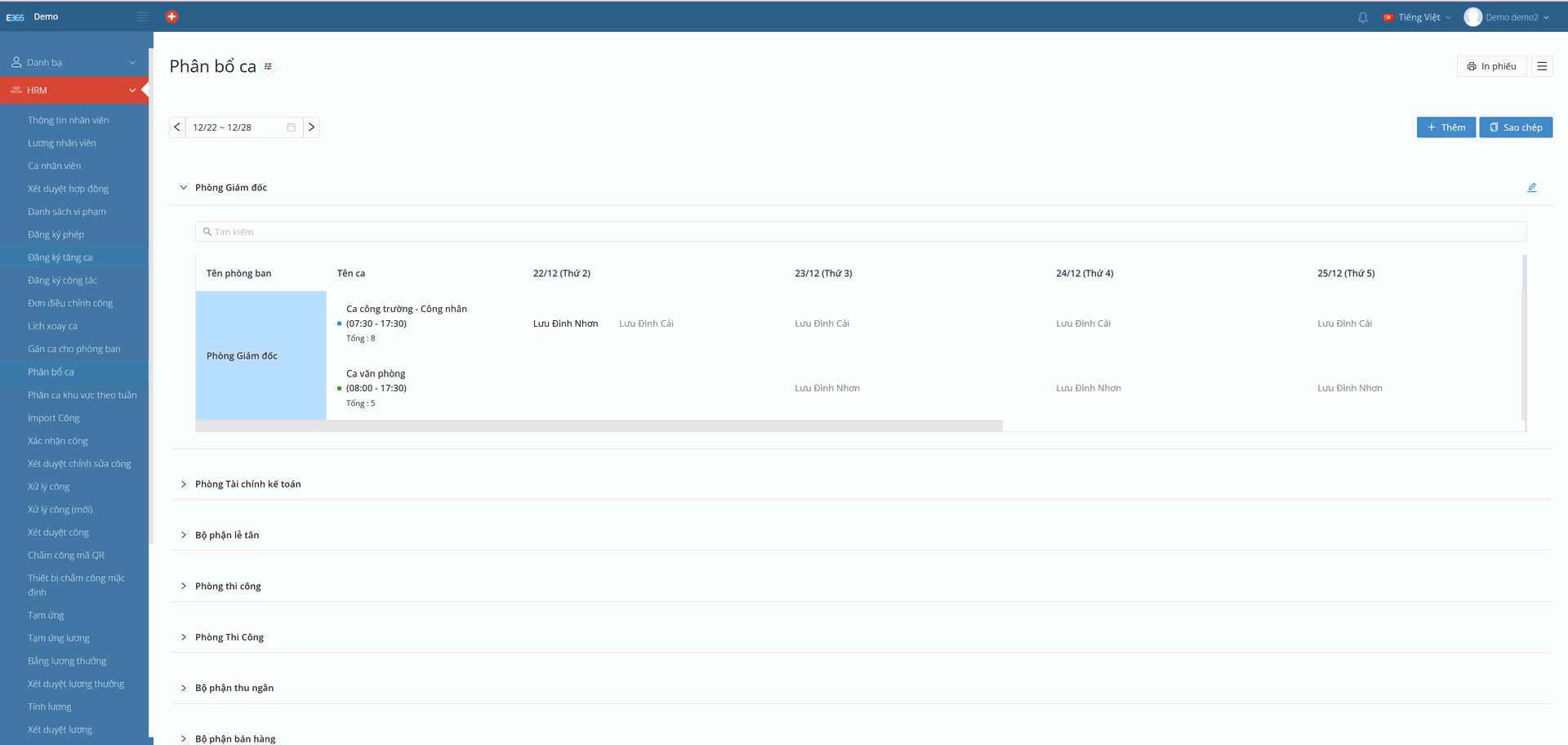Select Đăng ký tăng ca menu item
The image size is (1568, 745).
[x=60, y=257]
